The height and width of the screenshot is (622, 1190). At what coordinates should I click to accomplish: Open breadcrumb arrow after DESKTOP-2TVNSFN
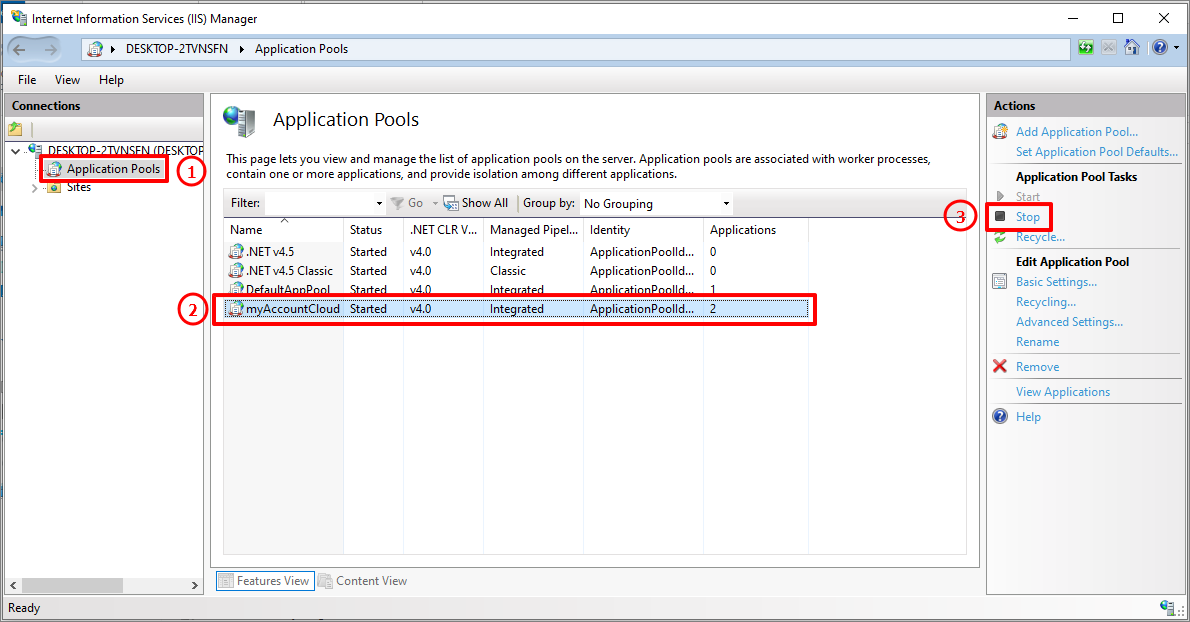click(241, 49)
